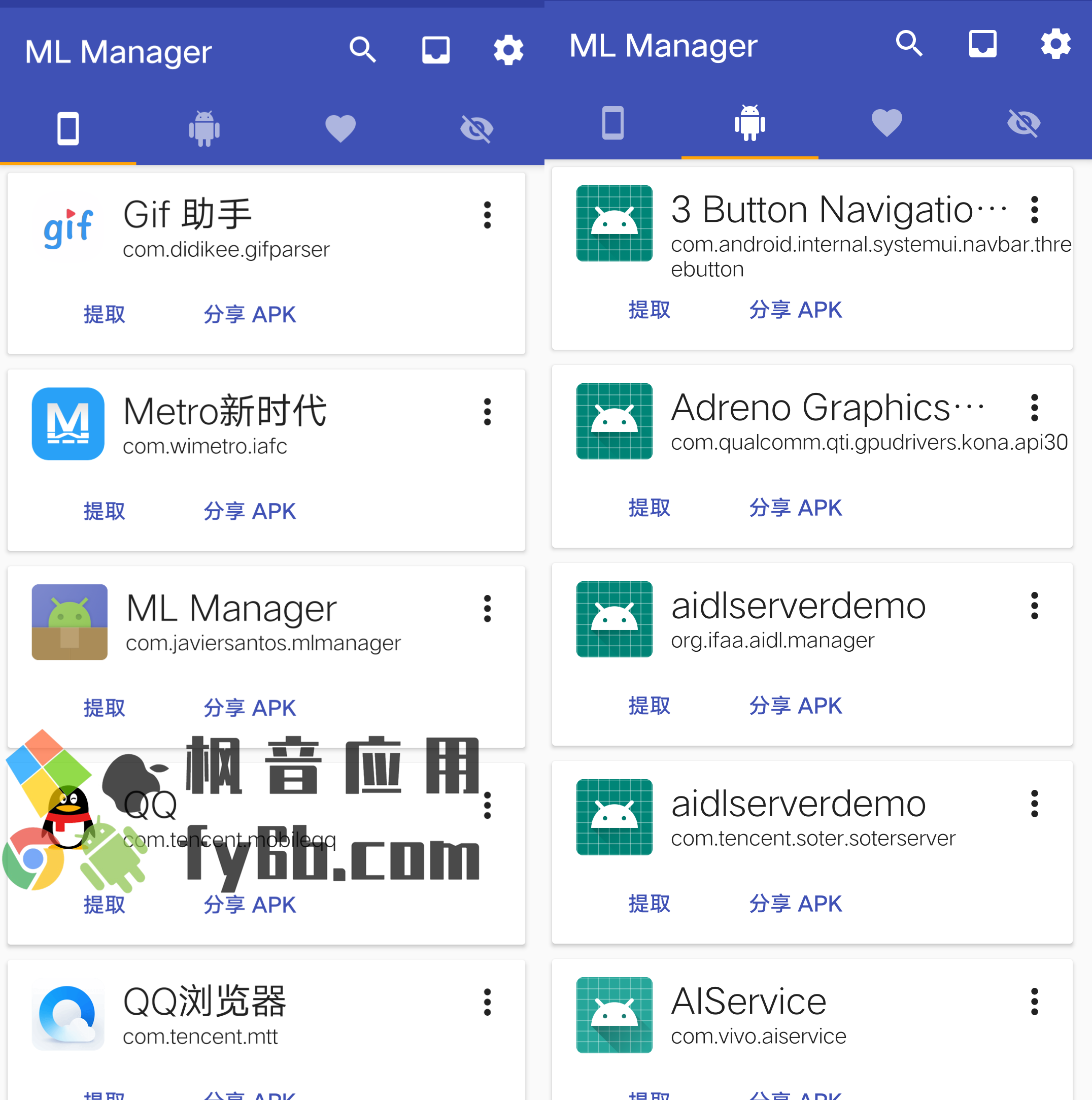Viewport: 1092px width, 1100px height.
Task: Select the AIService app name
Action: pos(748,1001)
